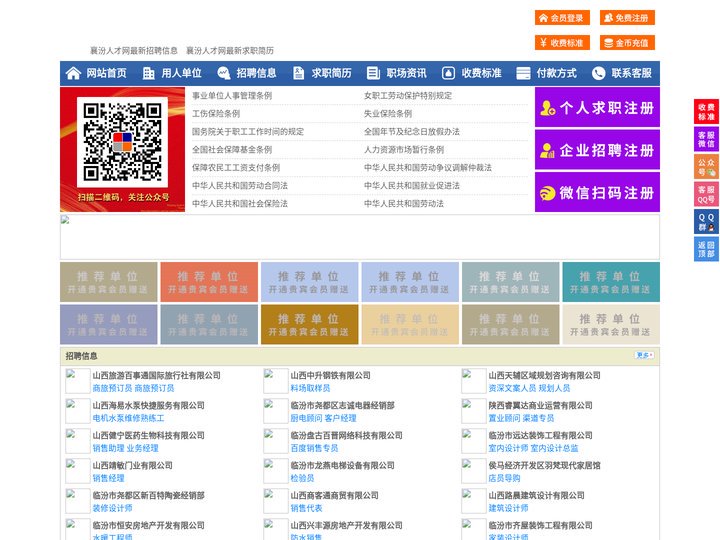Open 职场资讯 navigation item
Image resolution: width=720 pixels, height=540 pixels.
[406, 73]
